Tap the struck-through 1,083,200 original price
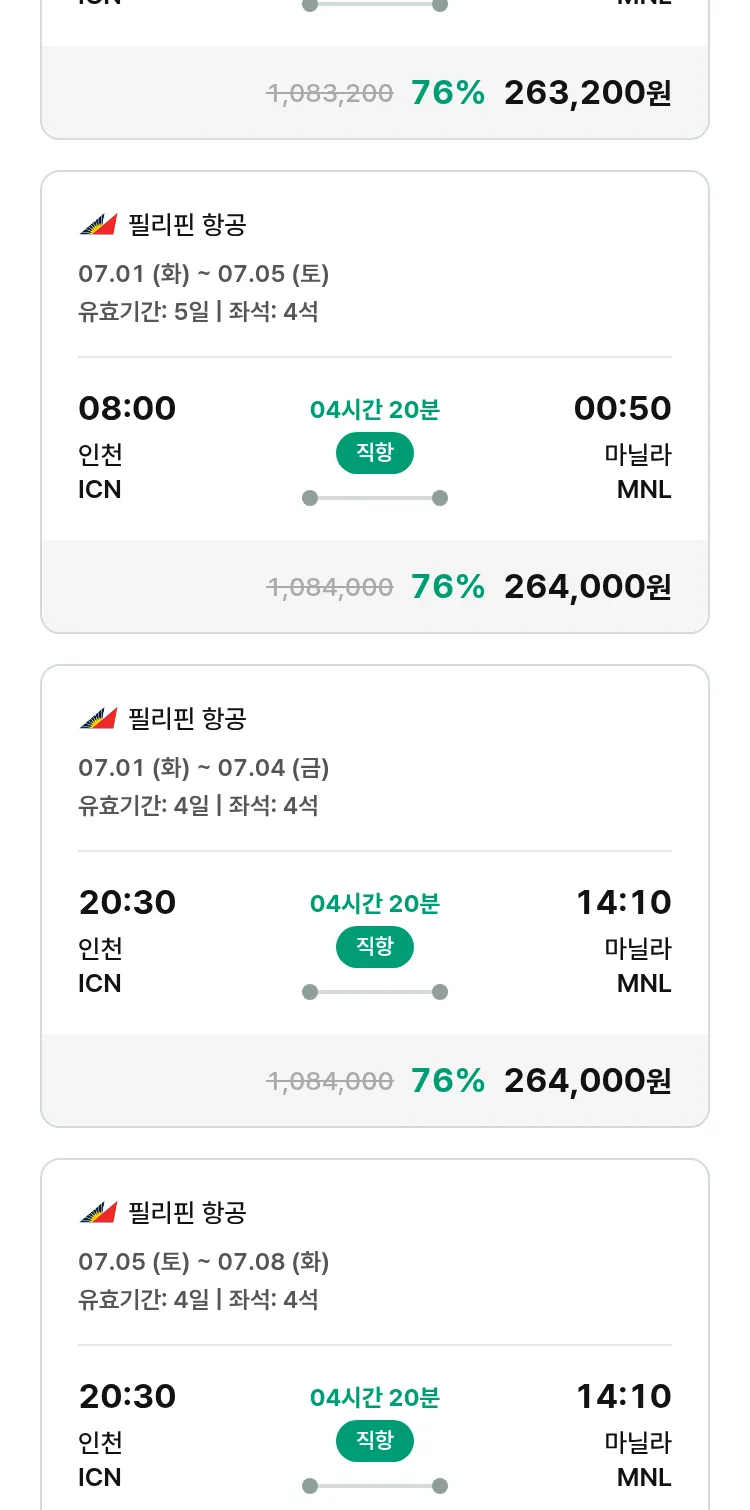The width and height of the screenshot is (750, 1510). (330, 93)
